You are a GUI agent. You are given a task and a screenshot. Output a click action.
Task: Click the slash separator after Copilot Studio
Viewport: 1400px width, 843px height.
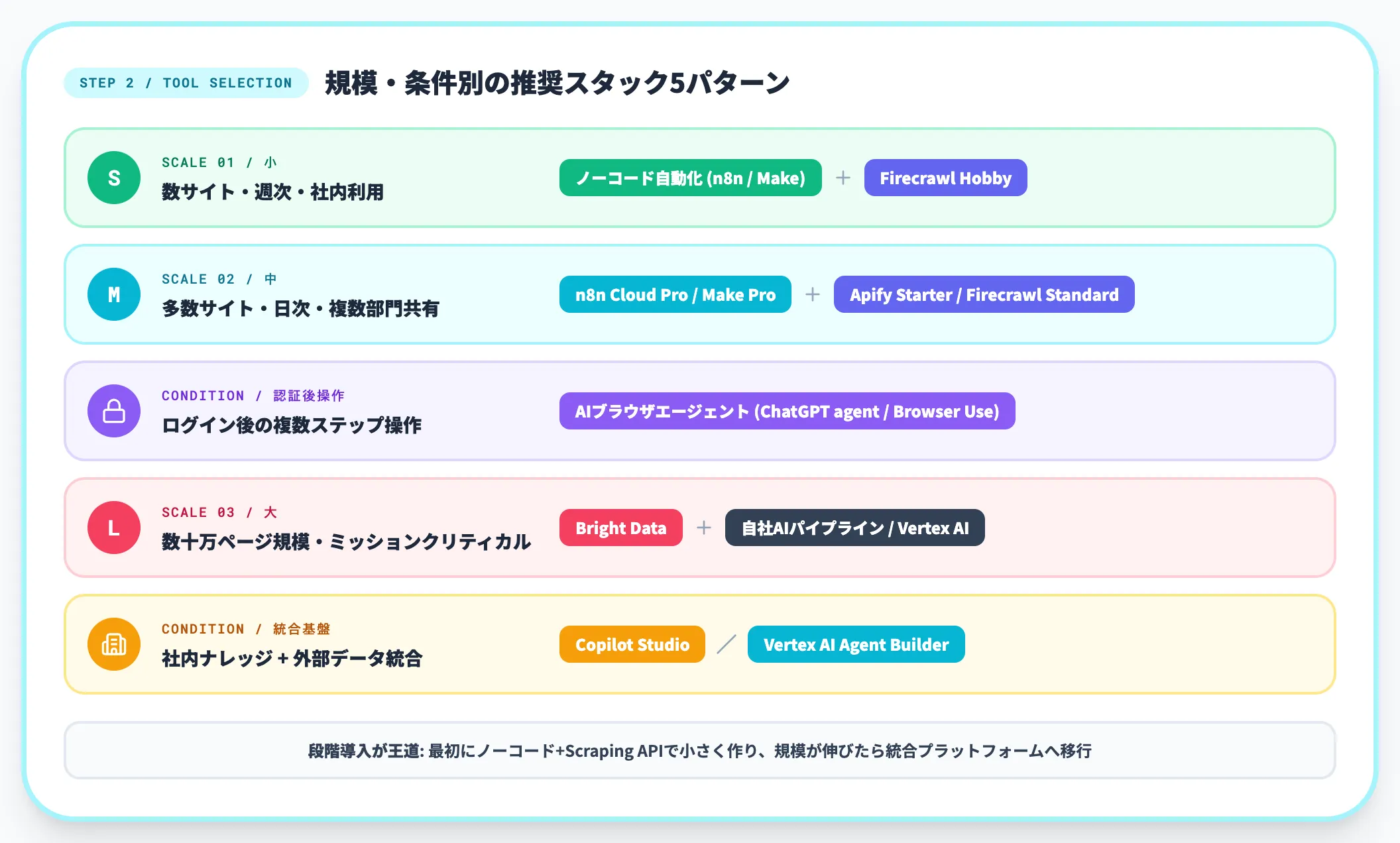727,644
